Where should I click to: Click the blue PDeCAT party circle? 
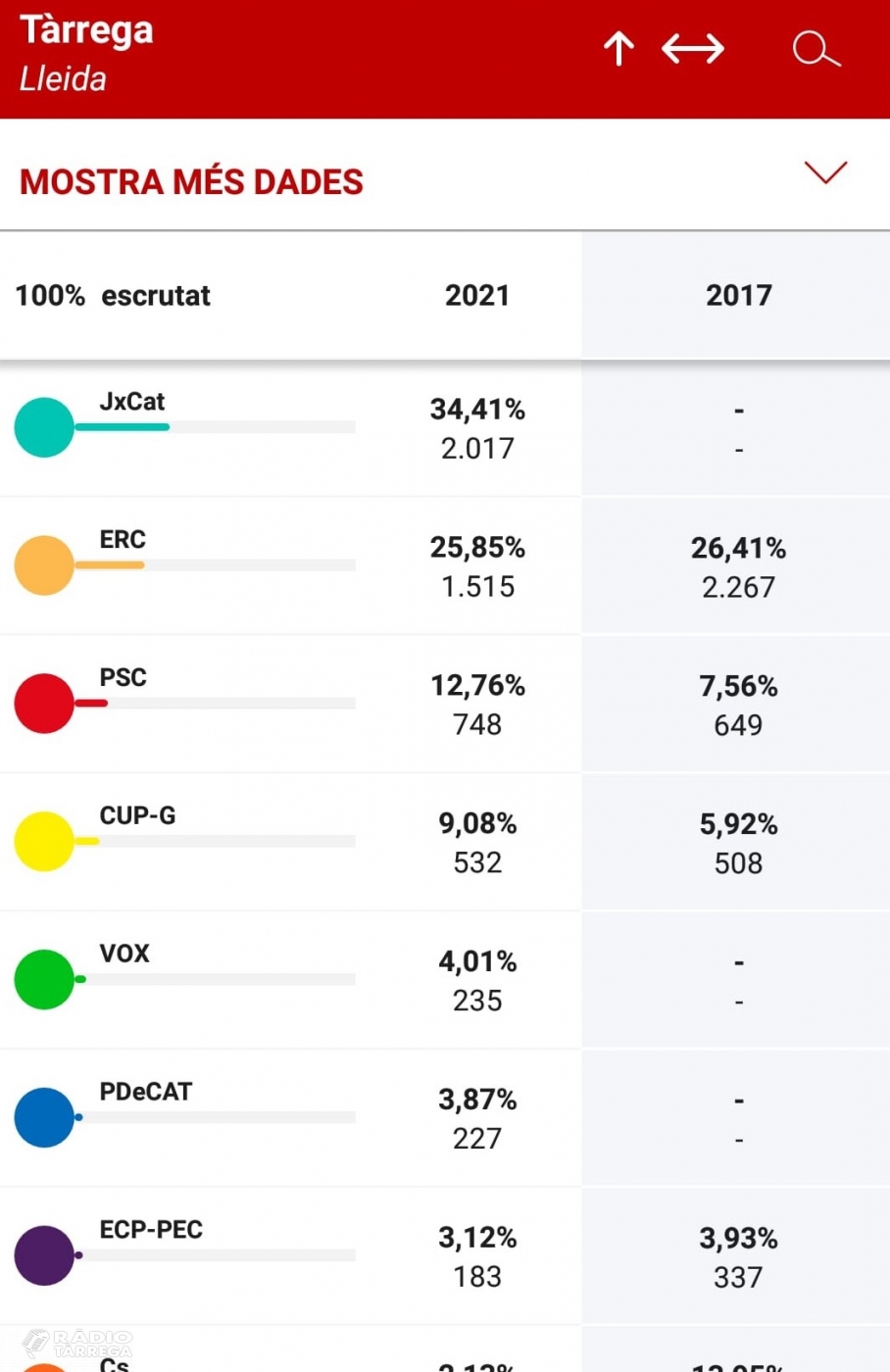tap(44, 1117)
